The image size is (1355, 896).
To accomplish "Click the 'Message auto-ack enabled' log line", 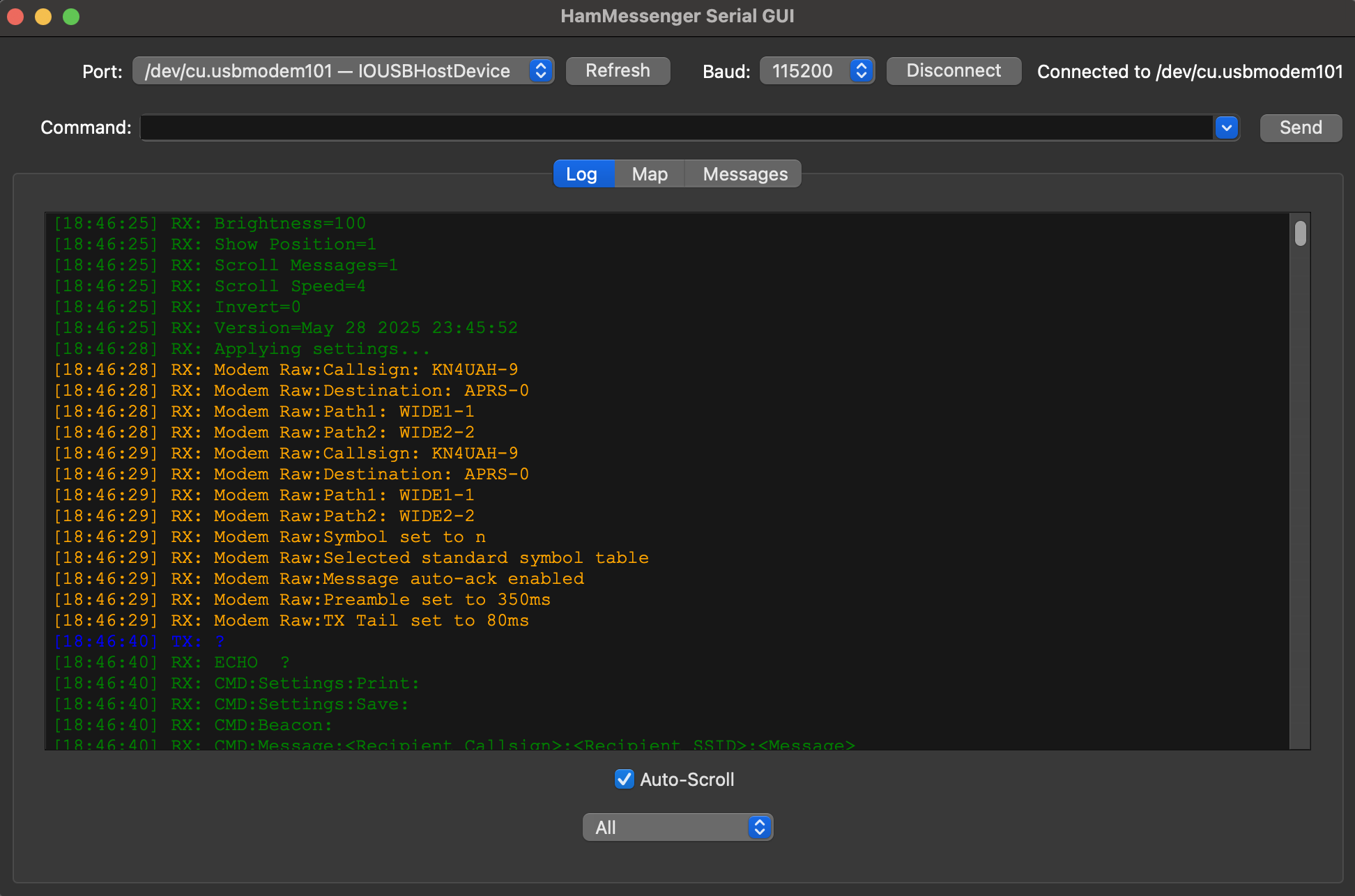I will tap(319, 579).
